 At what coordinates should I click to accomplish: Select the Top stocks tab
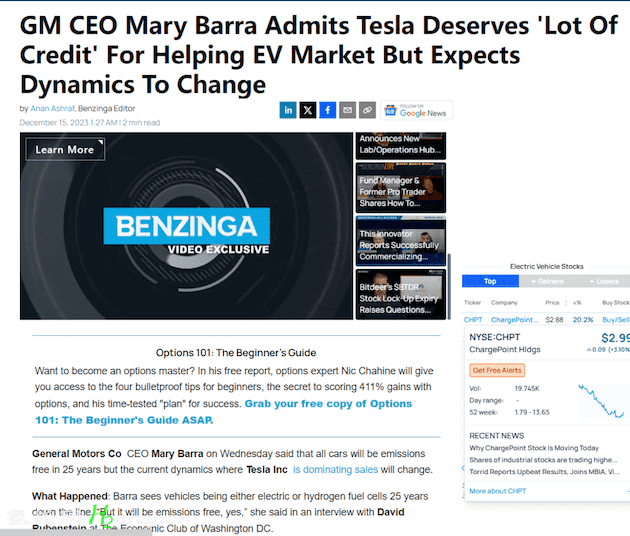pos(490,281)
